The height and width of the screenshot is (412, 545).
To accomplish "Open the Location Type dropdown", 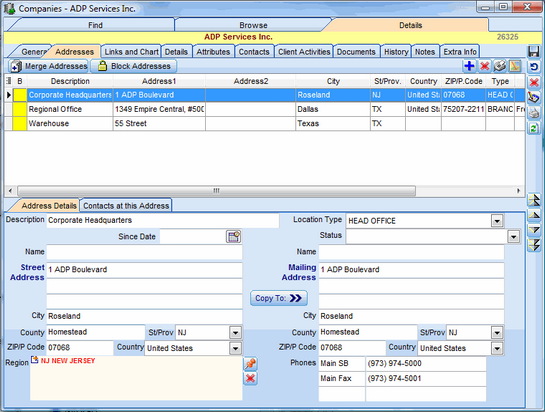I will [497, 221].
